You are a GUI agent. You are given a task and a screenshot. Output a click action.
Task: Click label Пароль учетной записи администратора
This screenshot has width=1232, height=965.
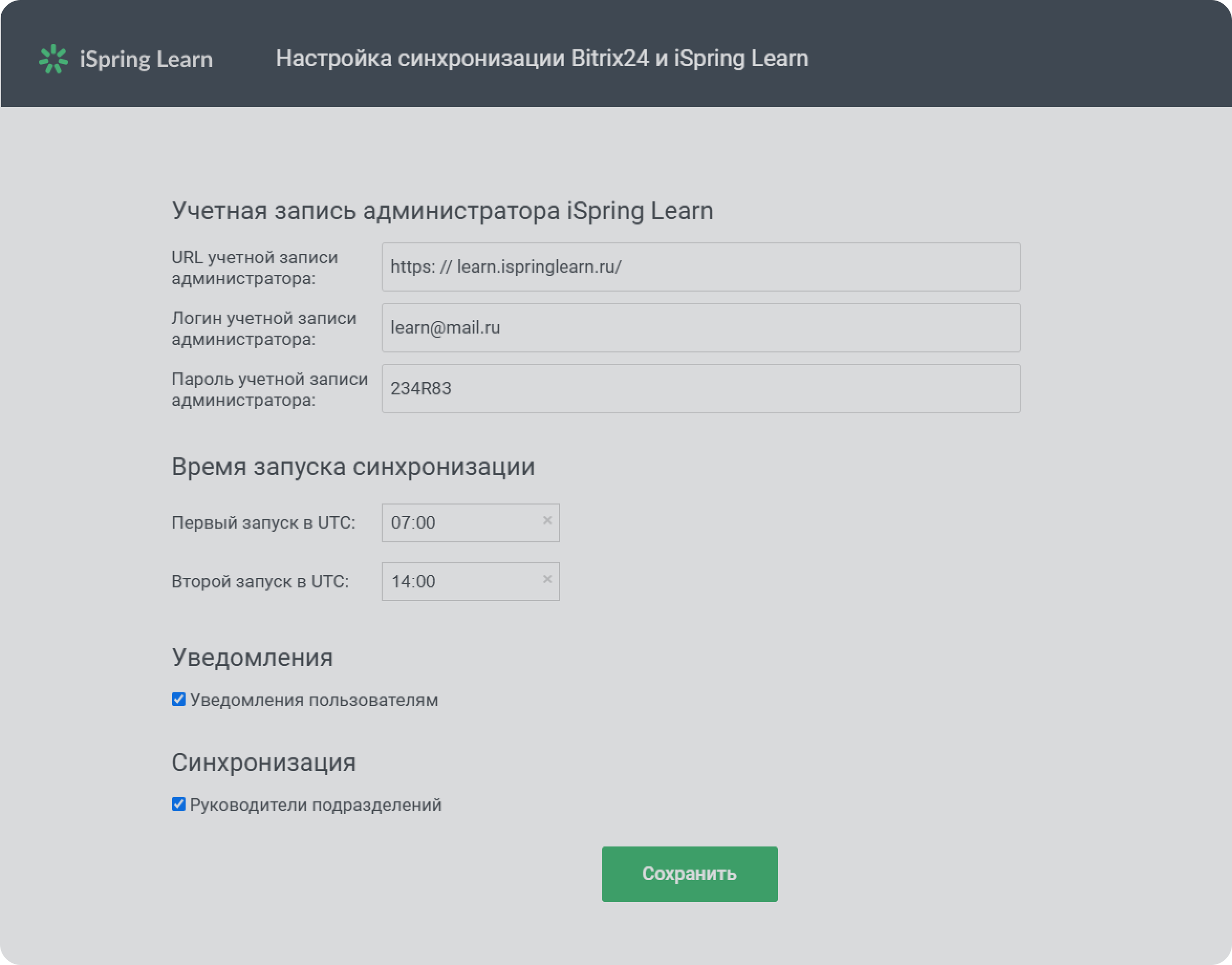pyautogui.click(x=269, y=389)
